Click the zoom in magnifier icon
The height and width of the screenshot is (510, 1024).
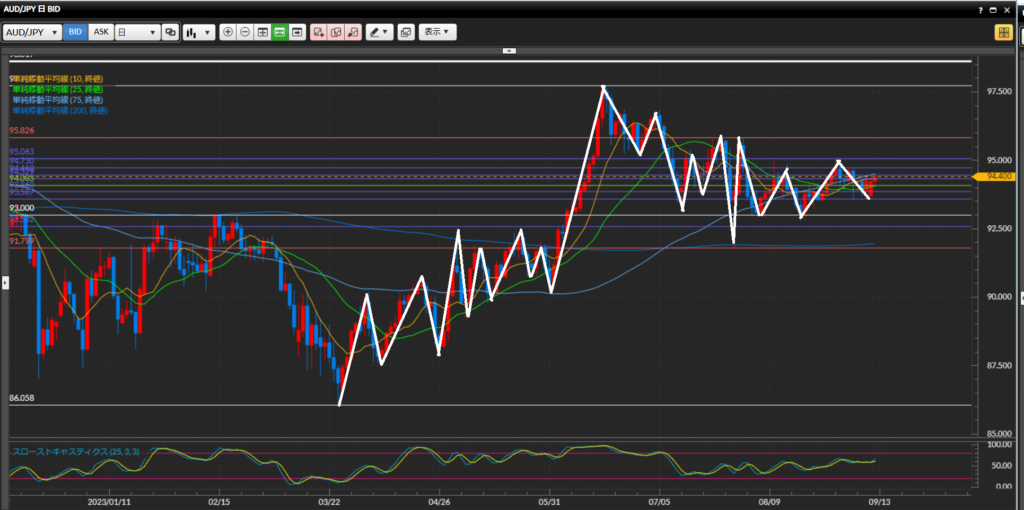click(228, 32)
